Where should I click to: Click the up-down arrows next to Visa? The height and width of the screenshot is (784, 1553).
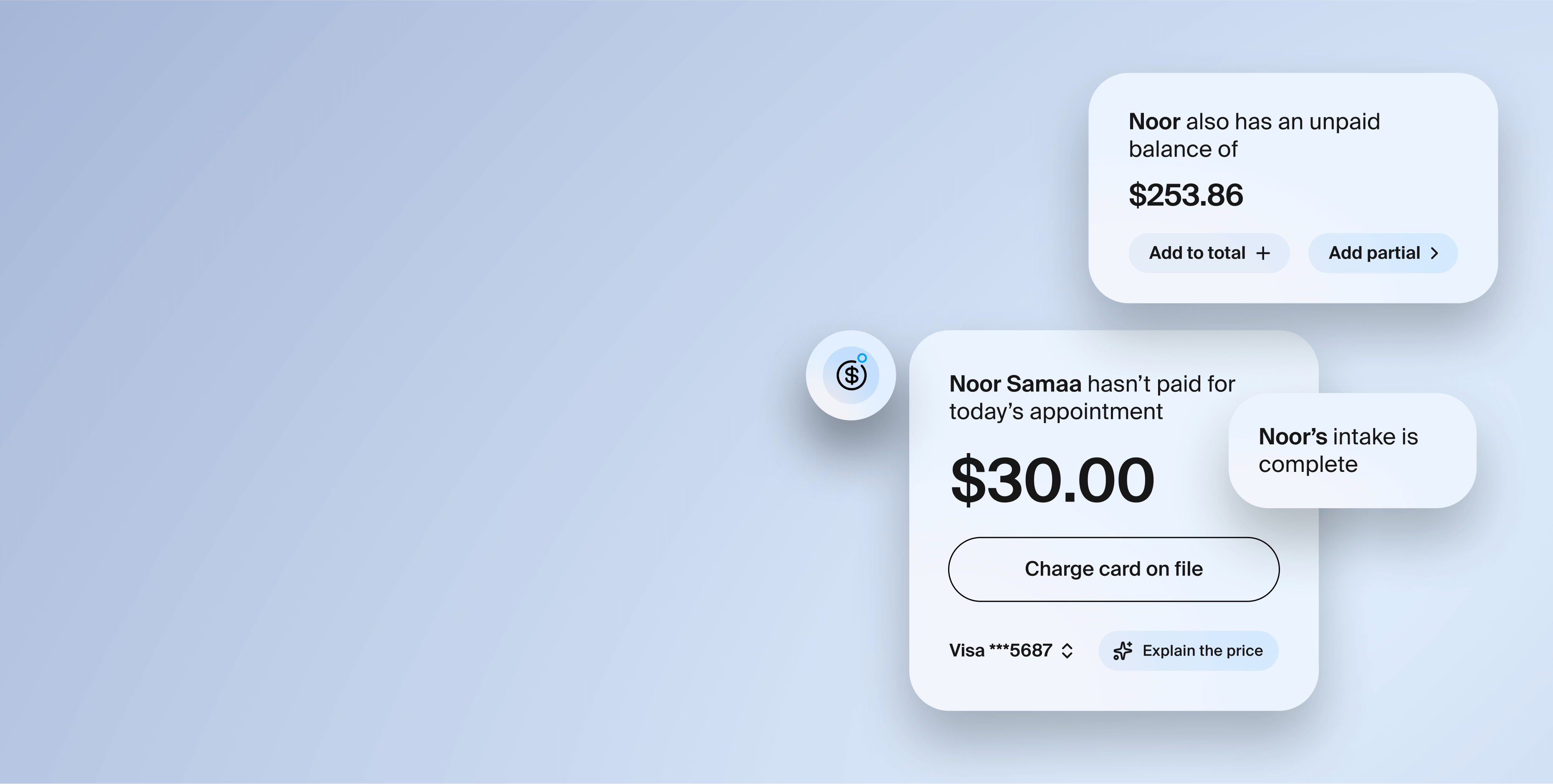point(1067,651)
